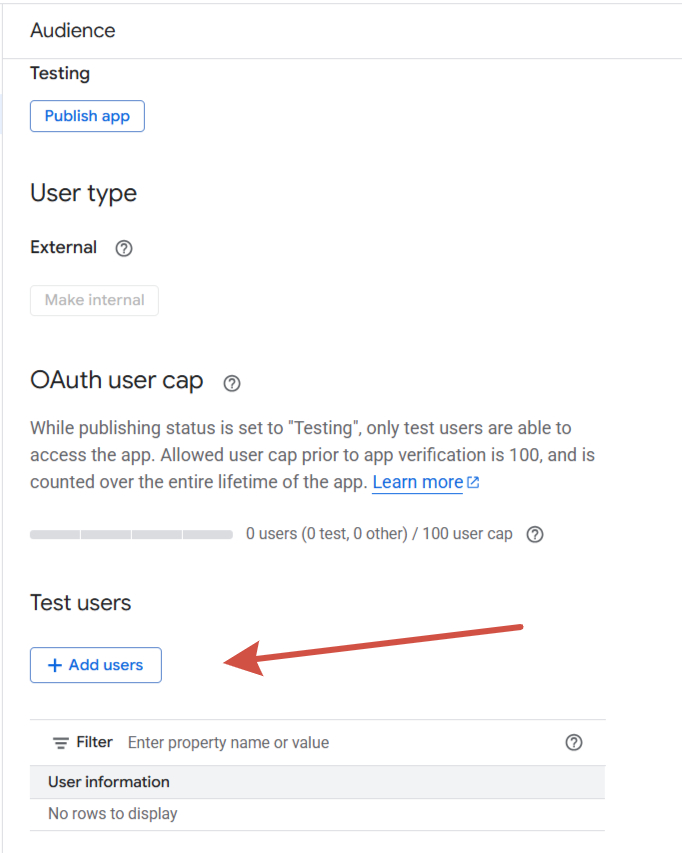Click the Testing publishing status label
Image resolution: width=682 pixels, height=853 pixels.
coord(60,73)
